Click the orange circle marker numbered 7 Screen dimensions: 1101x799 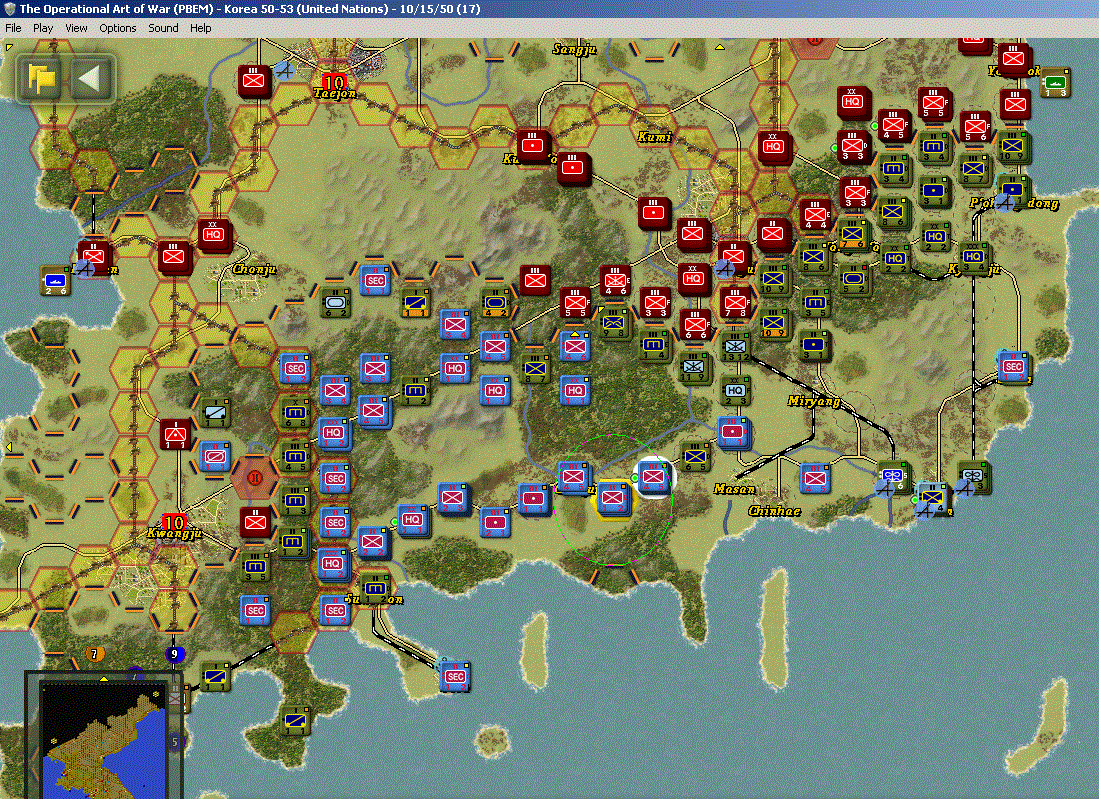coord(94,654)
